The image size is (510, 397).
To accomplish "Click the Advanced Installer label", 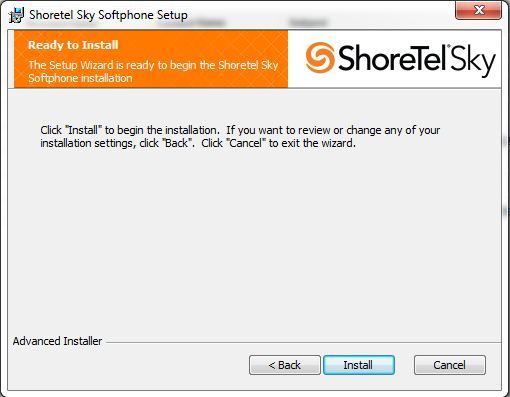I will point(57,341).
